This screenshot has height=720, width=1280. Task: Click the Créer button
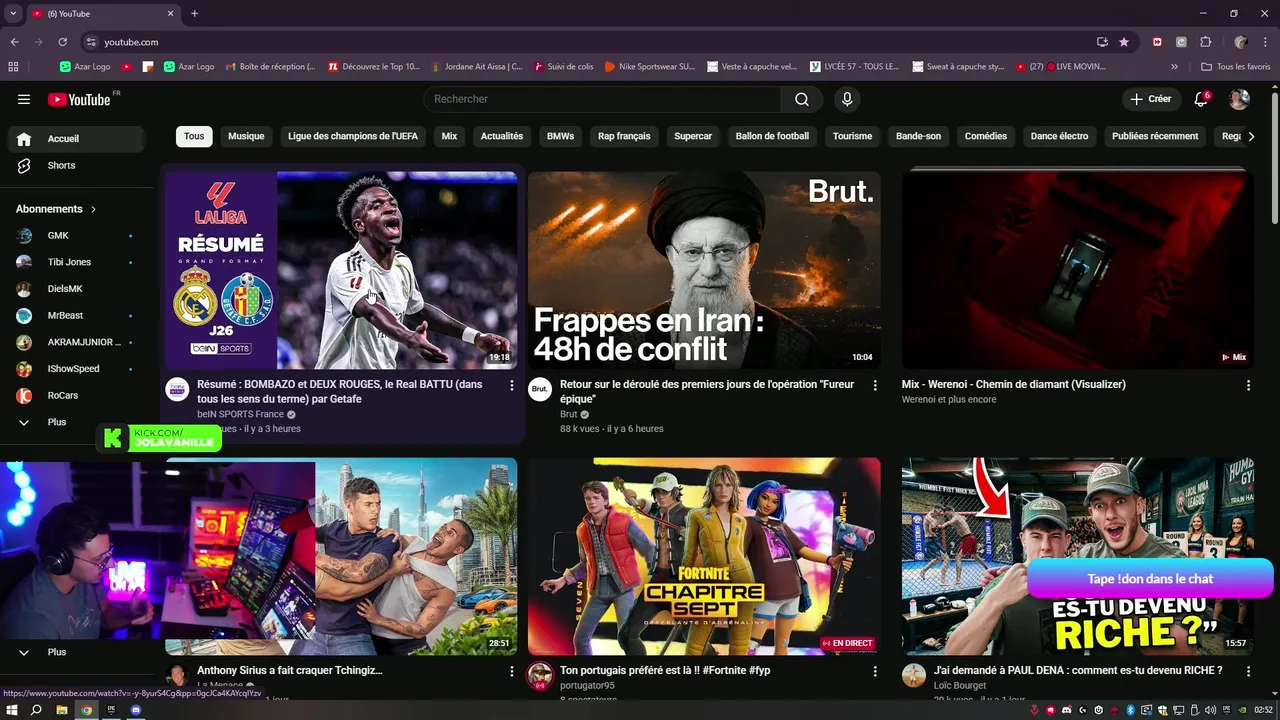pos(1150,99)
